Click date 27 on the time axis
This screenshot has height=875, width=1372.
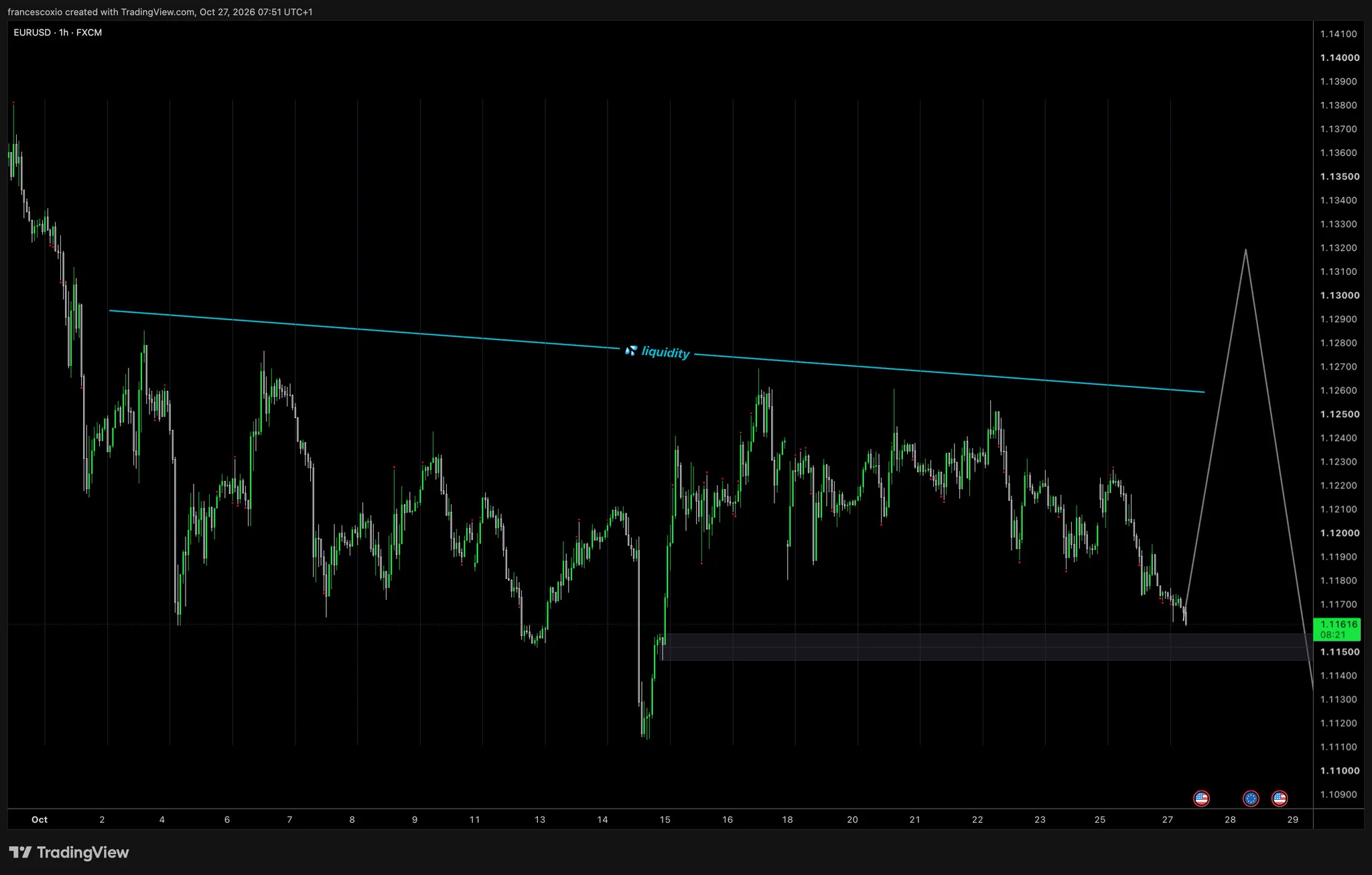tap(1168, 819)
